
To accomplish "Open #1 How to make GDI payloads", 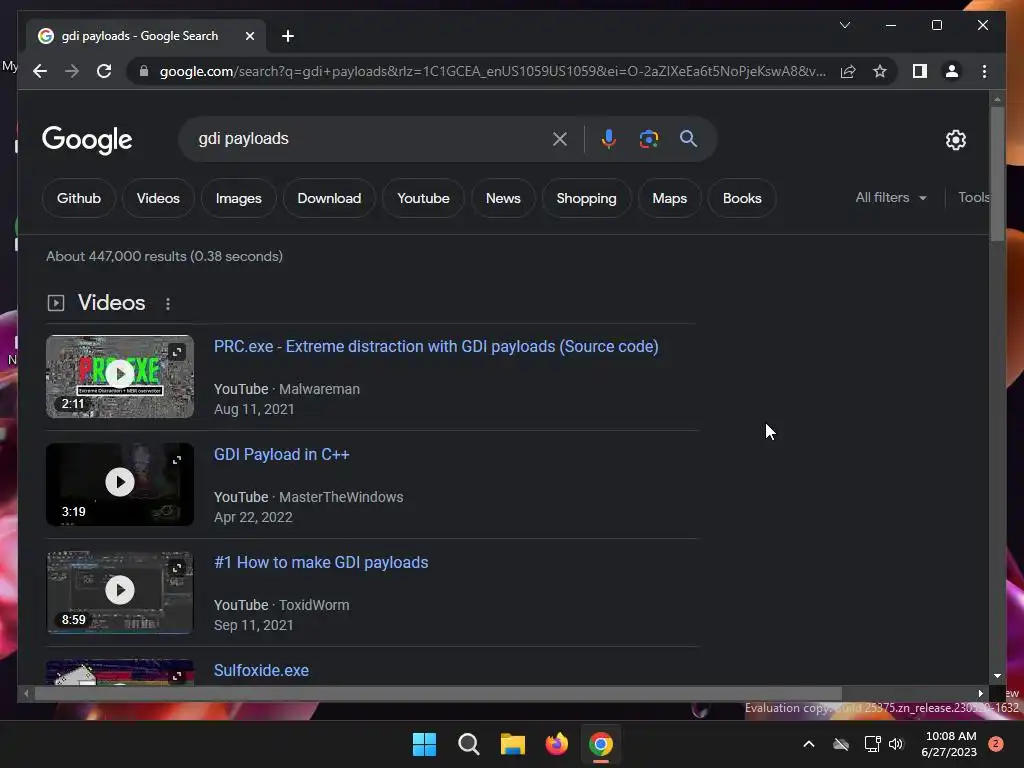I will pyautogui.click(x=321, y=562).
